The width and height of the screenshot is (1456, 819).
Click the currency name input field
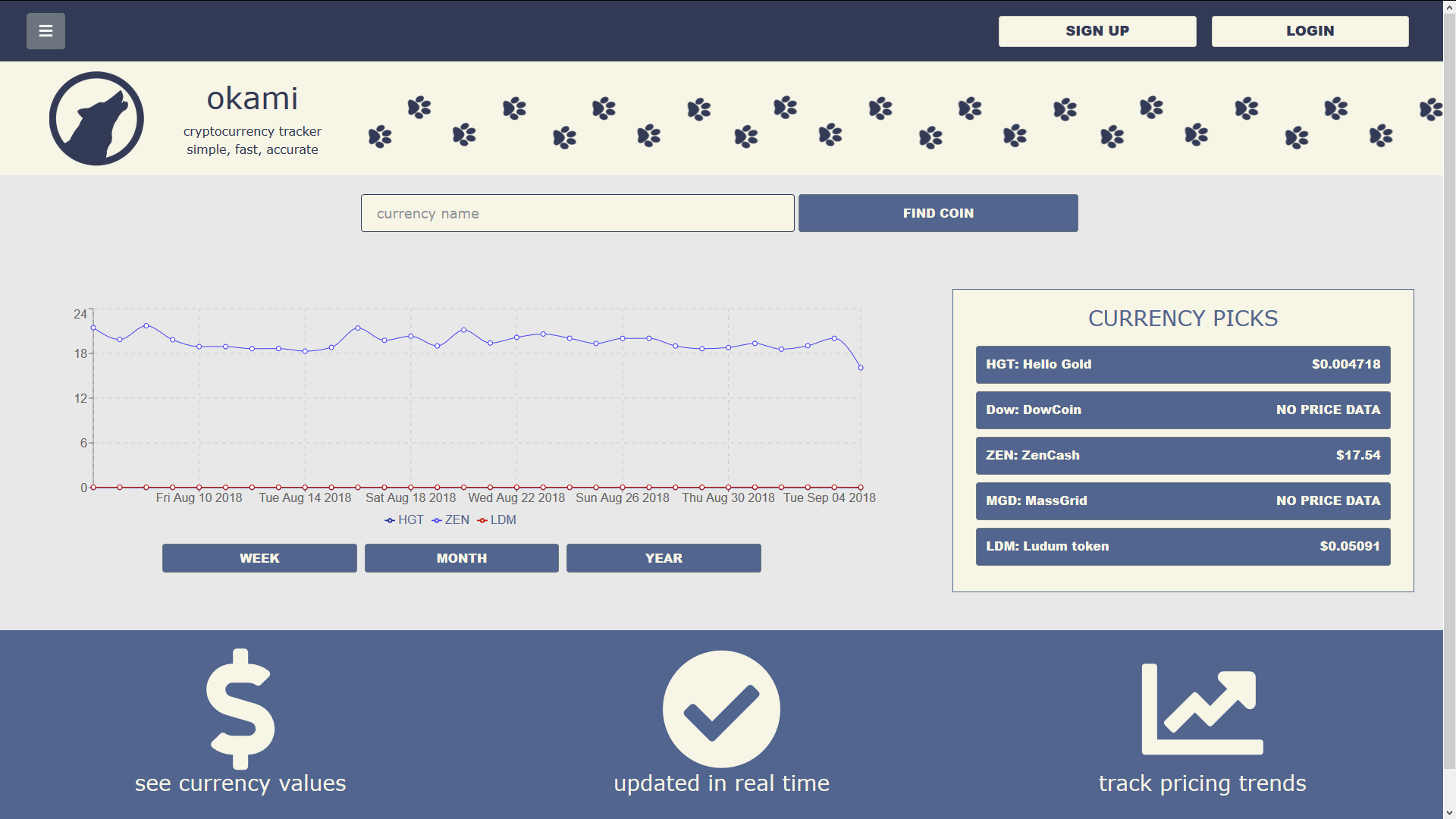click(578, 212)
